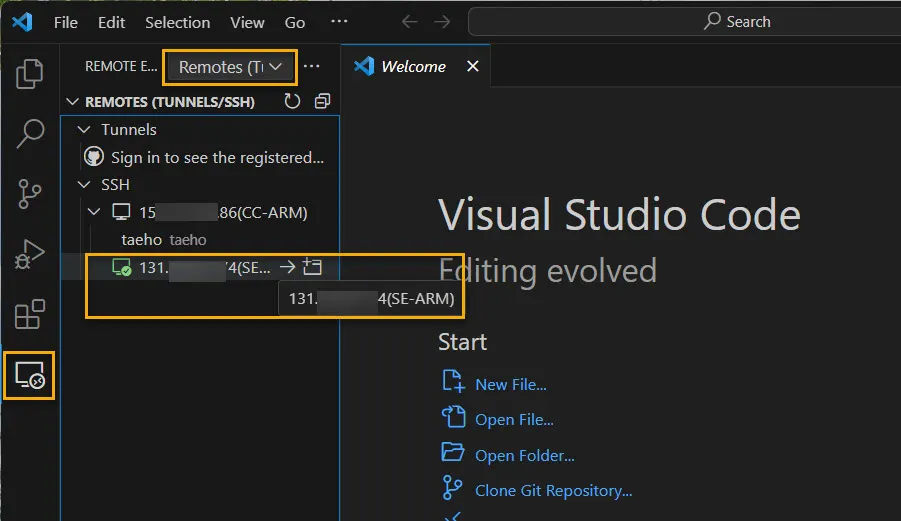Collapse all in Remotes panel
This screenshot has height=521, width=901.
pyautogui.click(x=322, y=102)
